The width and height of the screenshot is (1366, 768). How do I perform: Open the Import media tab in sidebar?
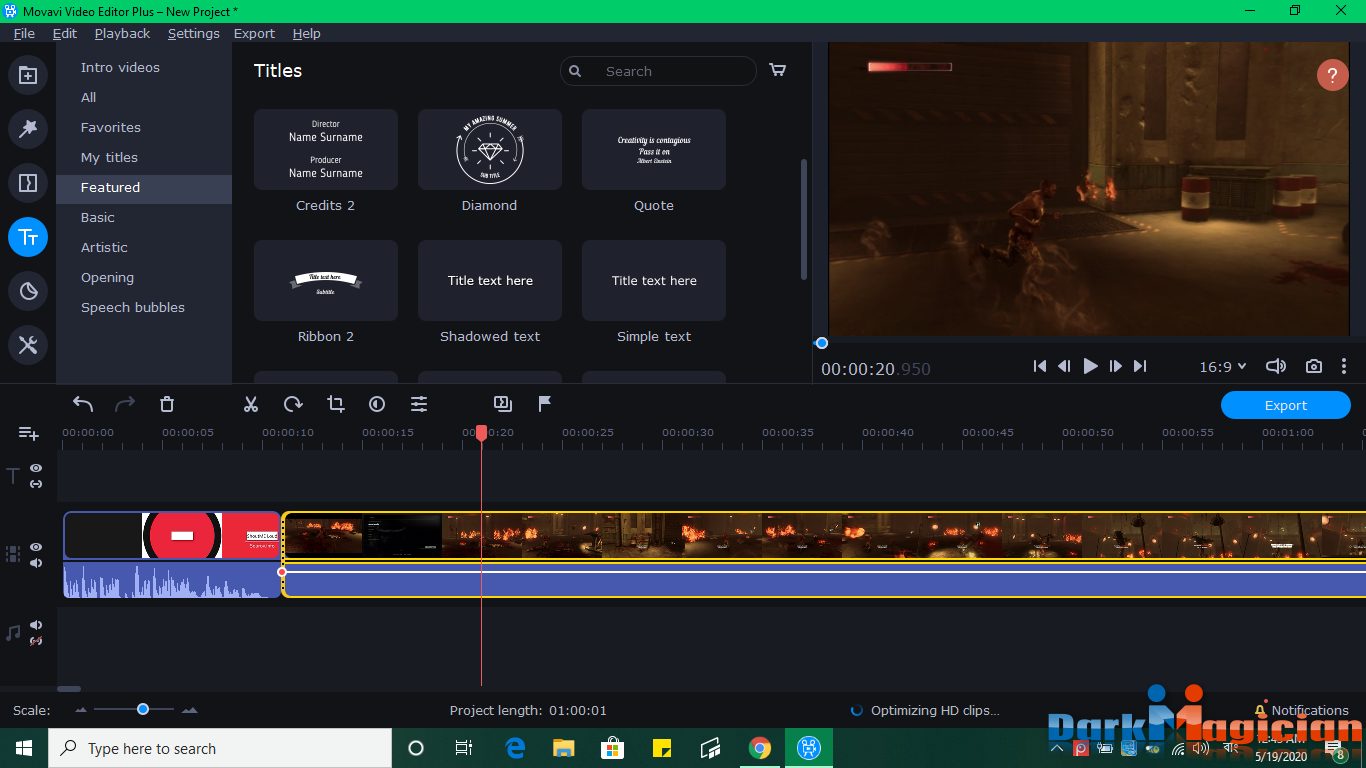pos(28,75)
